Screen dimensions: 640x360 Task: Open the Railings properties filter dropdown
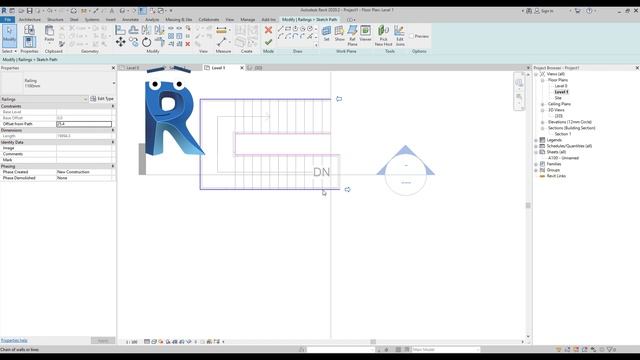click(x=85, y=99)
